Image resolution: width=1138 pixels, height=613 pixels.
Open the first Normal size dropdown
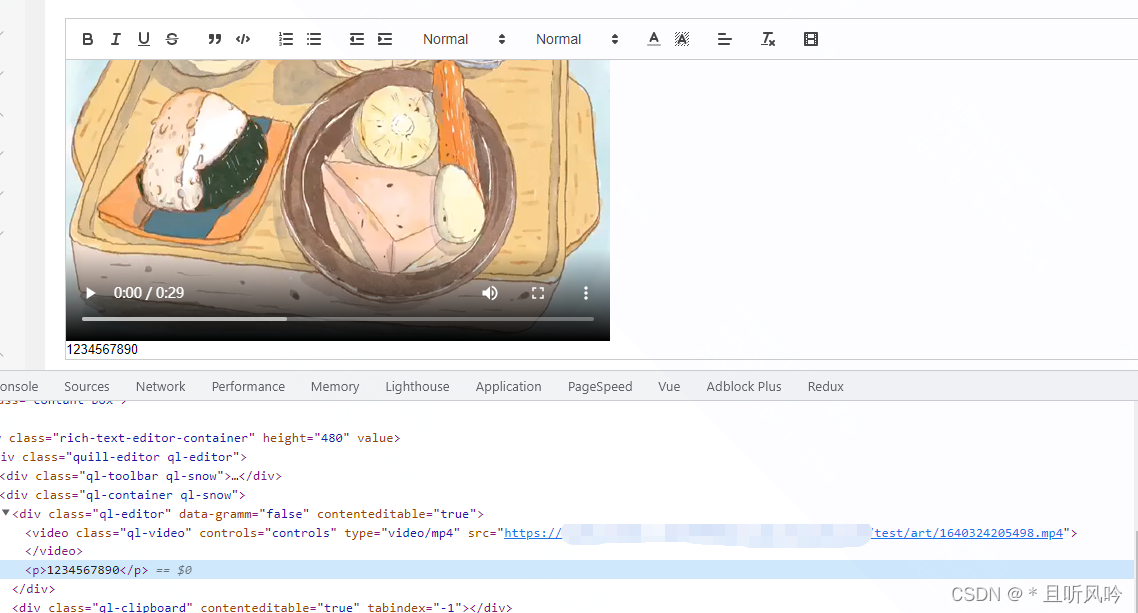464,39
